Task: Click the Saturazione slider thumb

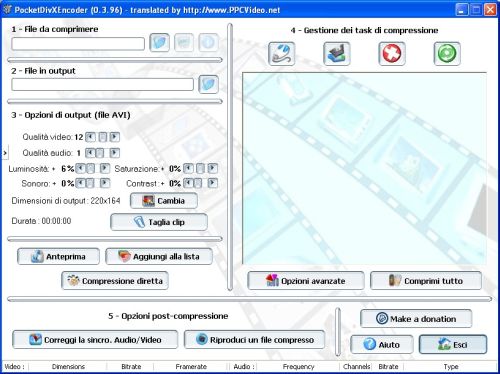Action: [x=200, y=169]
